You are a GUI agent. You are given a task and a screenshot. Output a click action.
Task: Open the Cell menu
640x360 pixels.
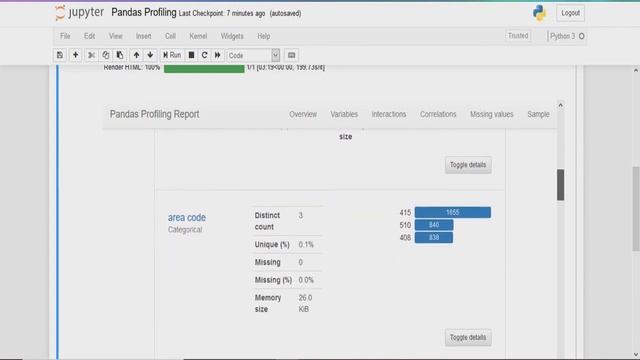[170, 36]
